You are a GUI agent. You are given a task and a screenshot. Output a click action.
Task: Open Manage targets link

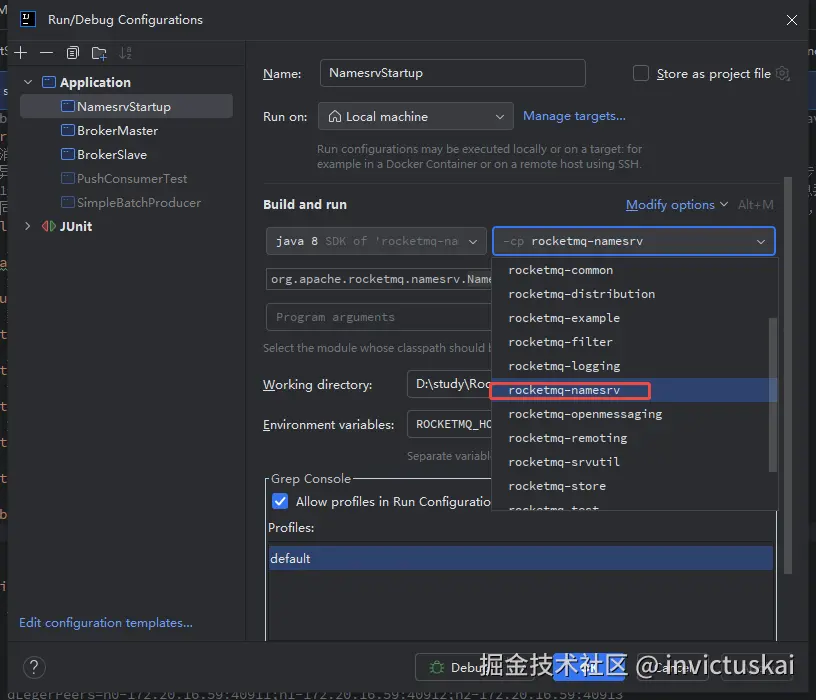(x=574, y=116)
